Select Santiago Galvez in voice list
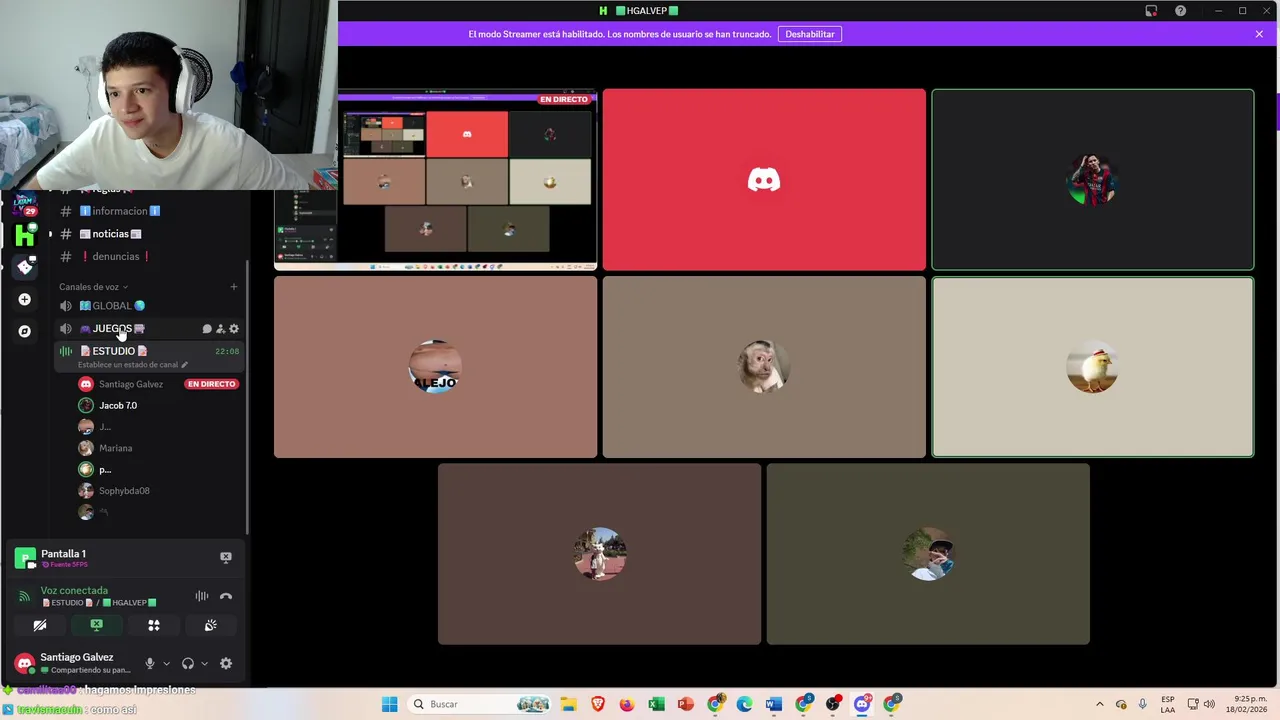This screenshot has height=720, width=1280. [130, 384]
